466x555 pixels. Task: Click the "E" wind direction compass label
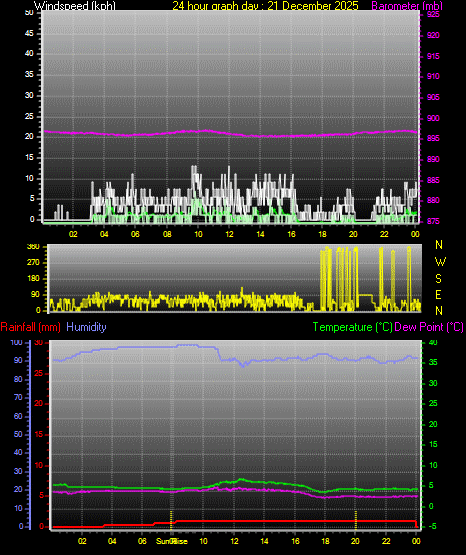[x=438, y=294]
